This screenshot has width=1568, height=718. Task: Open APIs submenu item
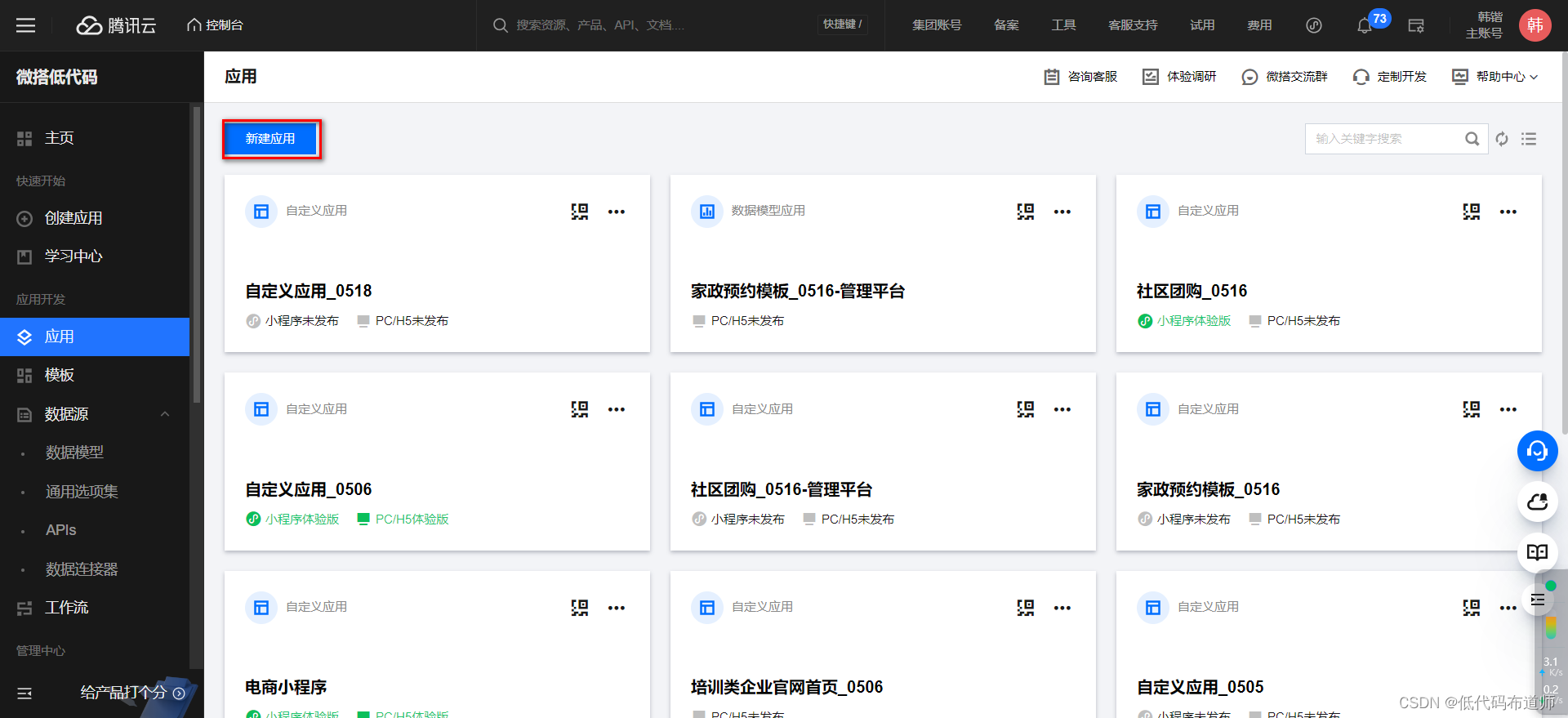(60, 530)
